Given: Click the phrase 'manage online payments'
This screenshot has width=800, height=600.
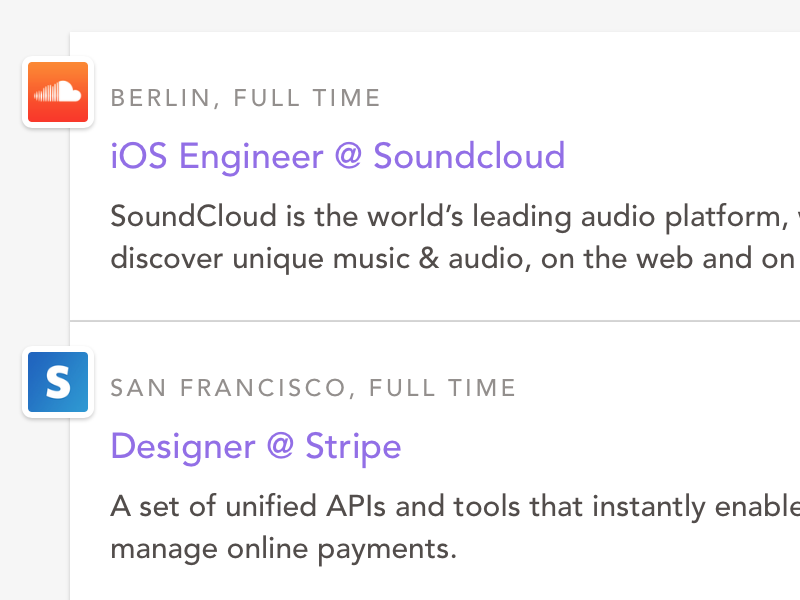Looking at the screenshot, I should (x=283, y=548).
